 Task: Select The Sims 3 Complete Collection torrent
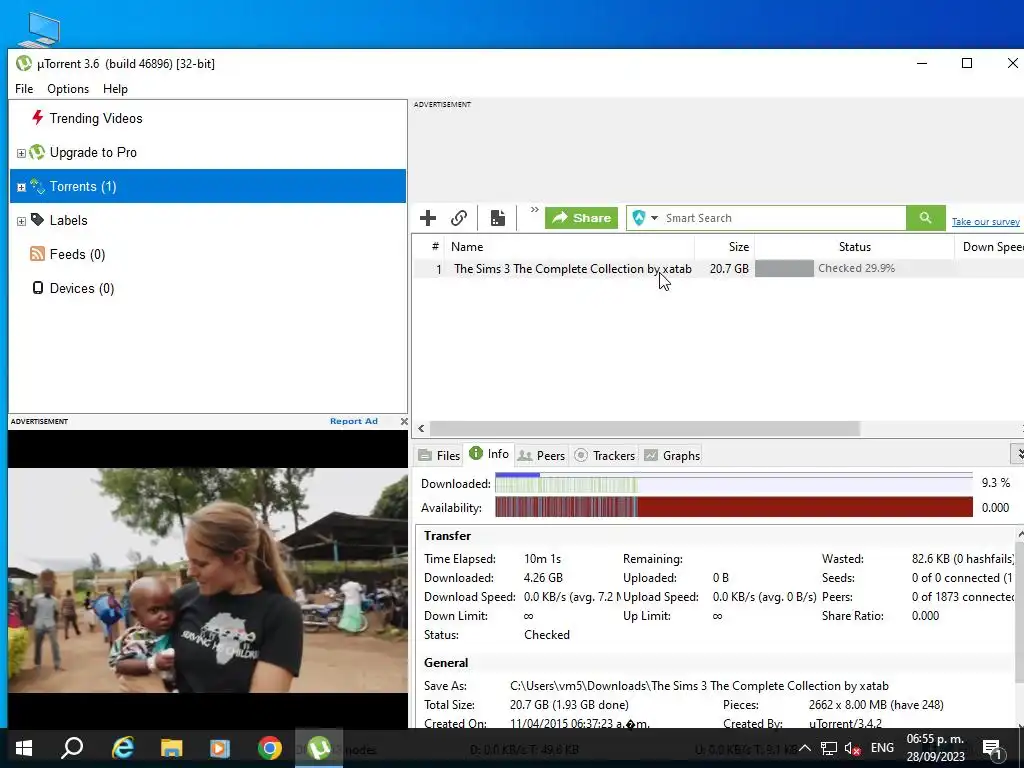coord(573,268)
